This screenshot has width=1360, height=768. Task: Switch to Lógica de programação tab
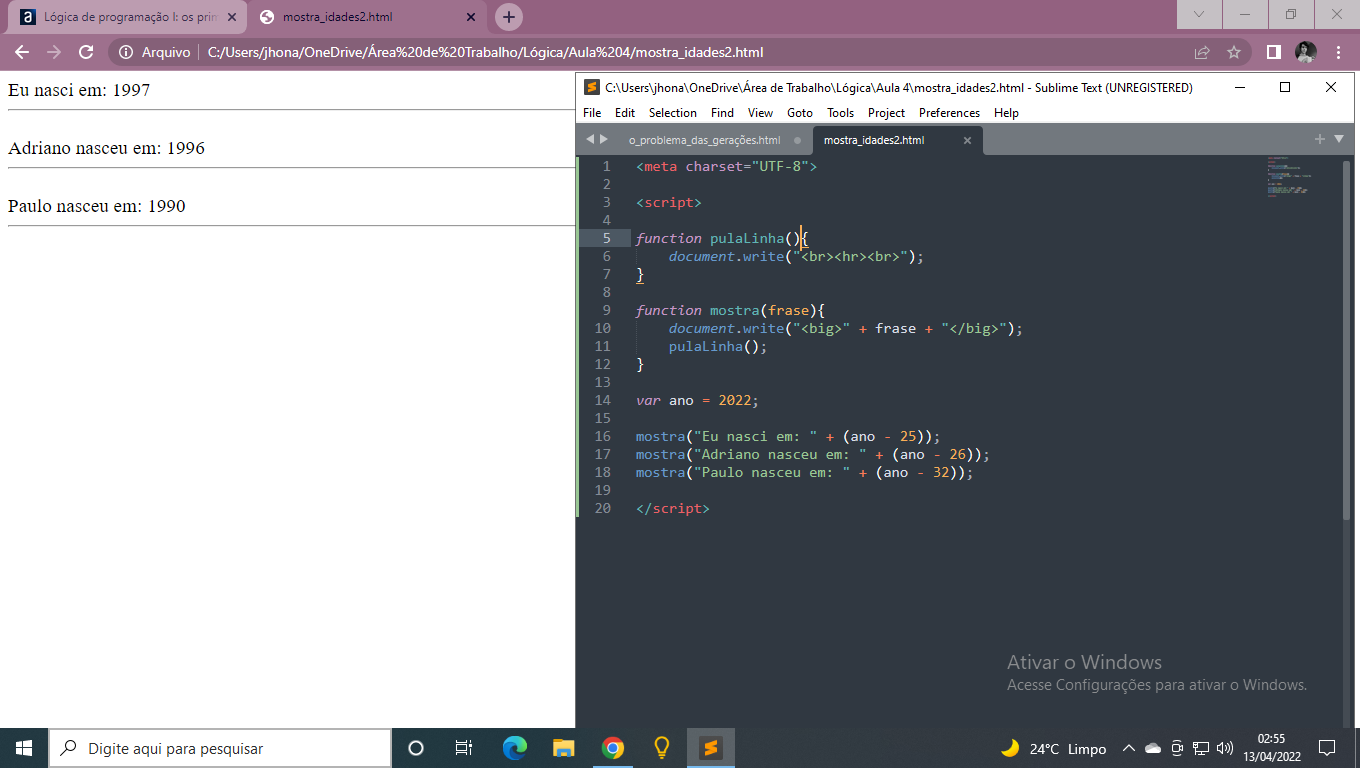tap(125, 17)
